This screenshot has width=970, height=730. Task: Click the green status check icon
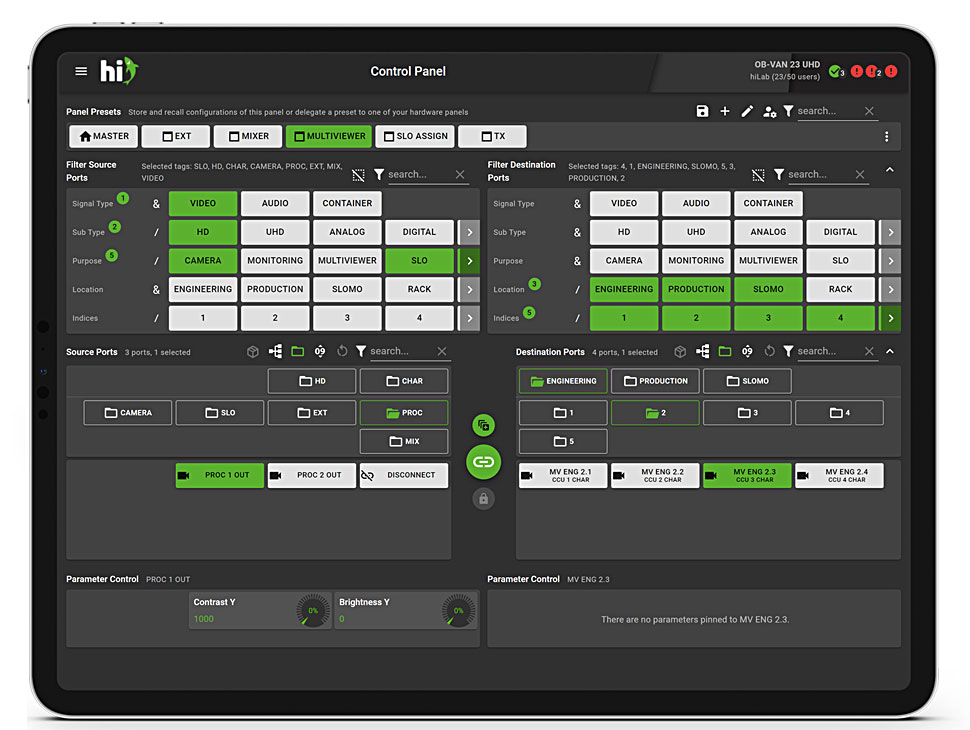[835, 71]
